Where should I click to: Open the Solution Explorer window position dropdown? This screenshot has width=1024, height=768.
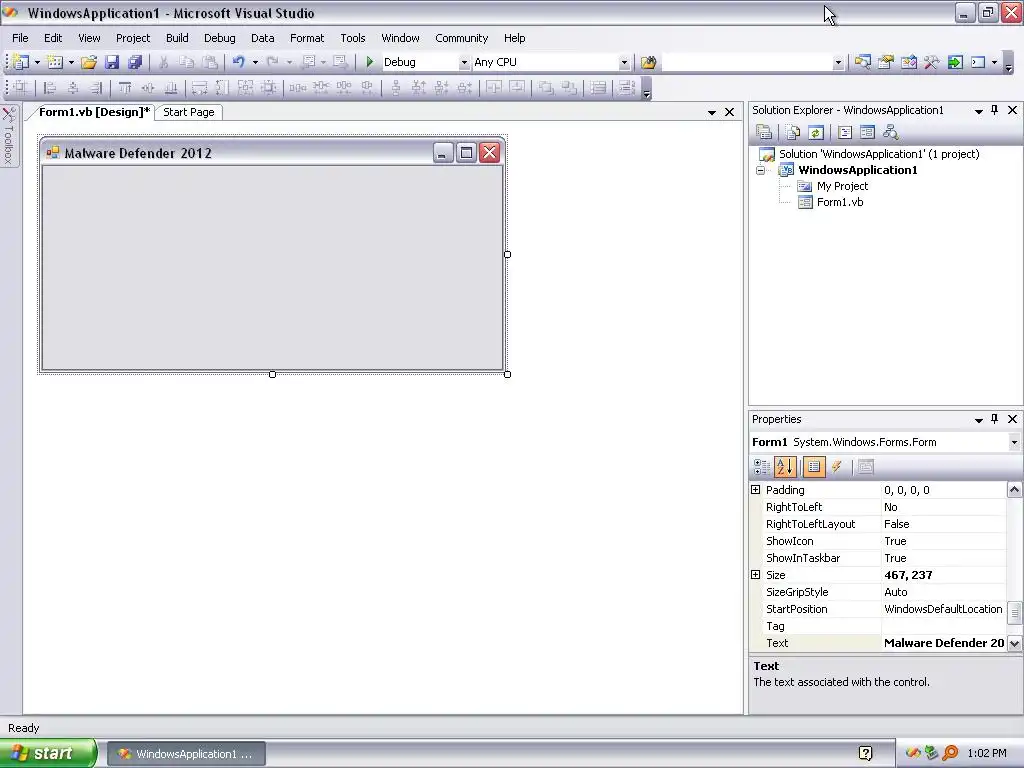pyautogui.click(x=978, y=110)
